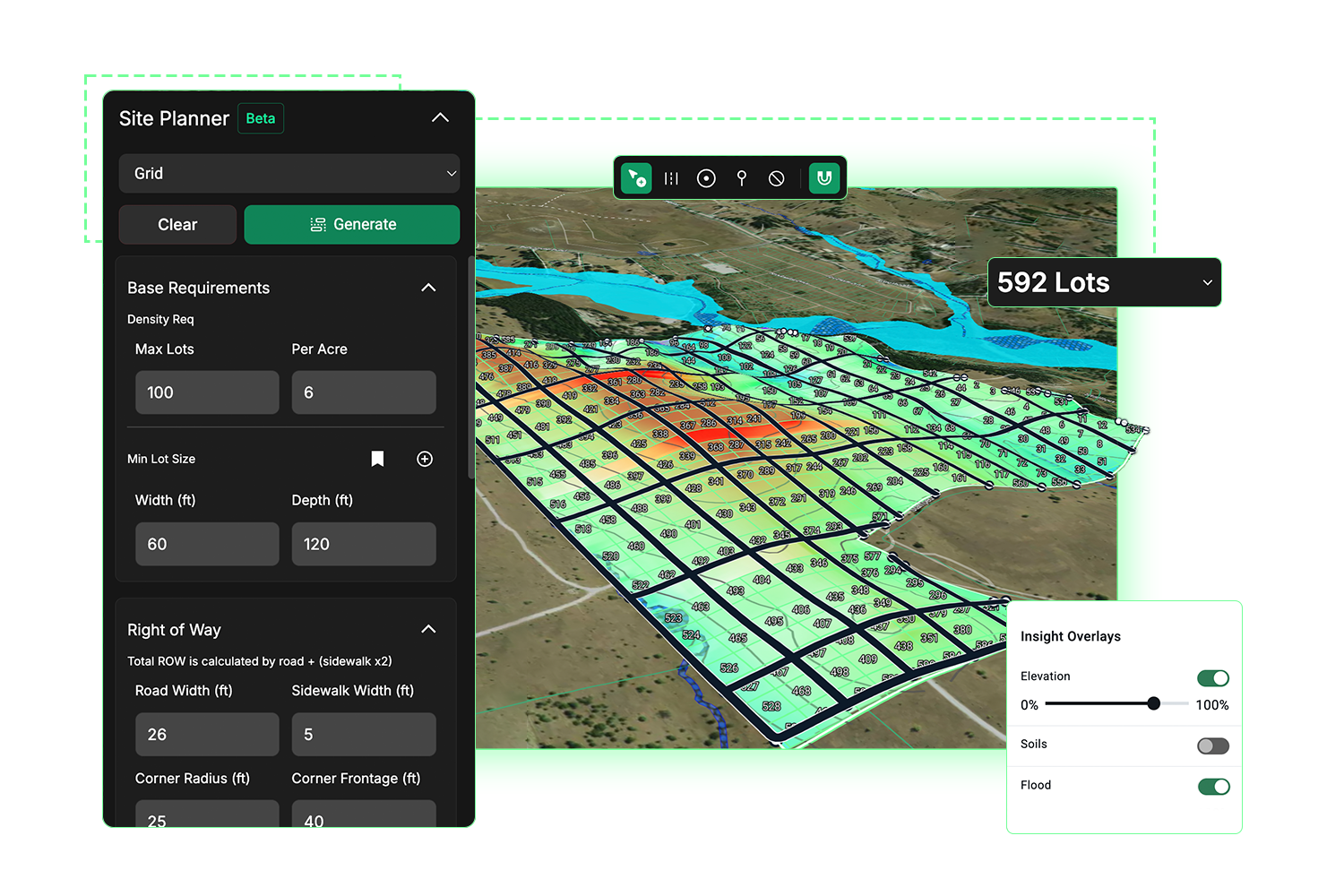
Task: Click the Clear button
Action: click(x=177, y=225)
